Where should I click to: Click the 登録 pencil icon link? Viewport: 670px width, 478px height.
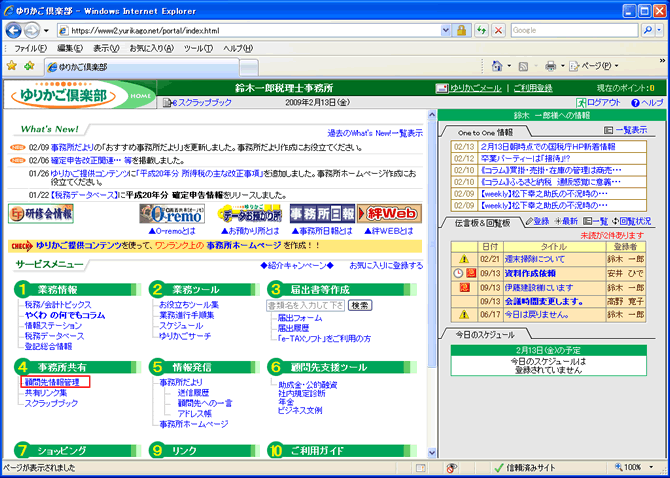[x=537, y=221]
